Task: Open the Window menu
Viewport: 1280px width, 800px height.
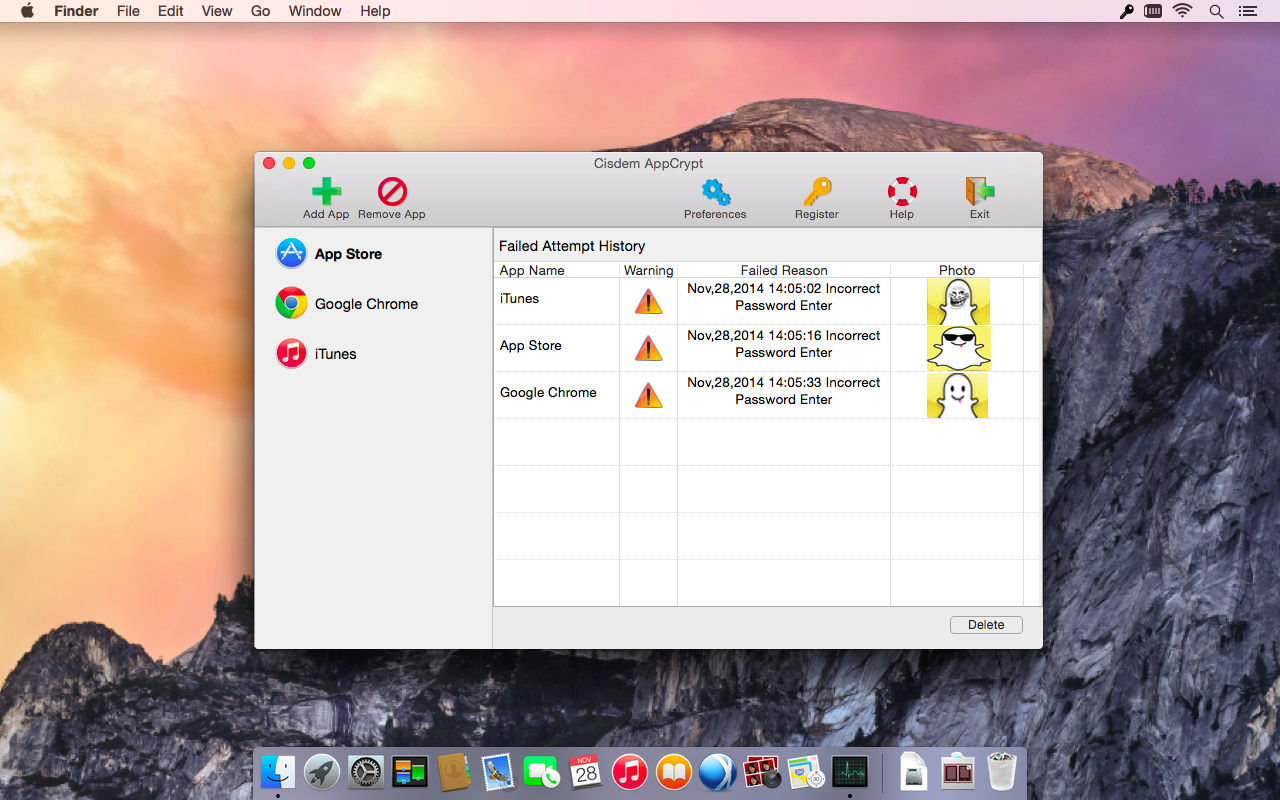Action: click(315, 11)
